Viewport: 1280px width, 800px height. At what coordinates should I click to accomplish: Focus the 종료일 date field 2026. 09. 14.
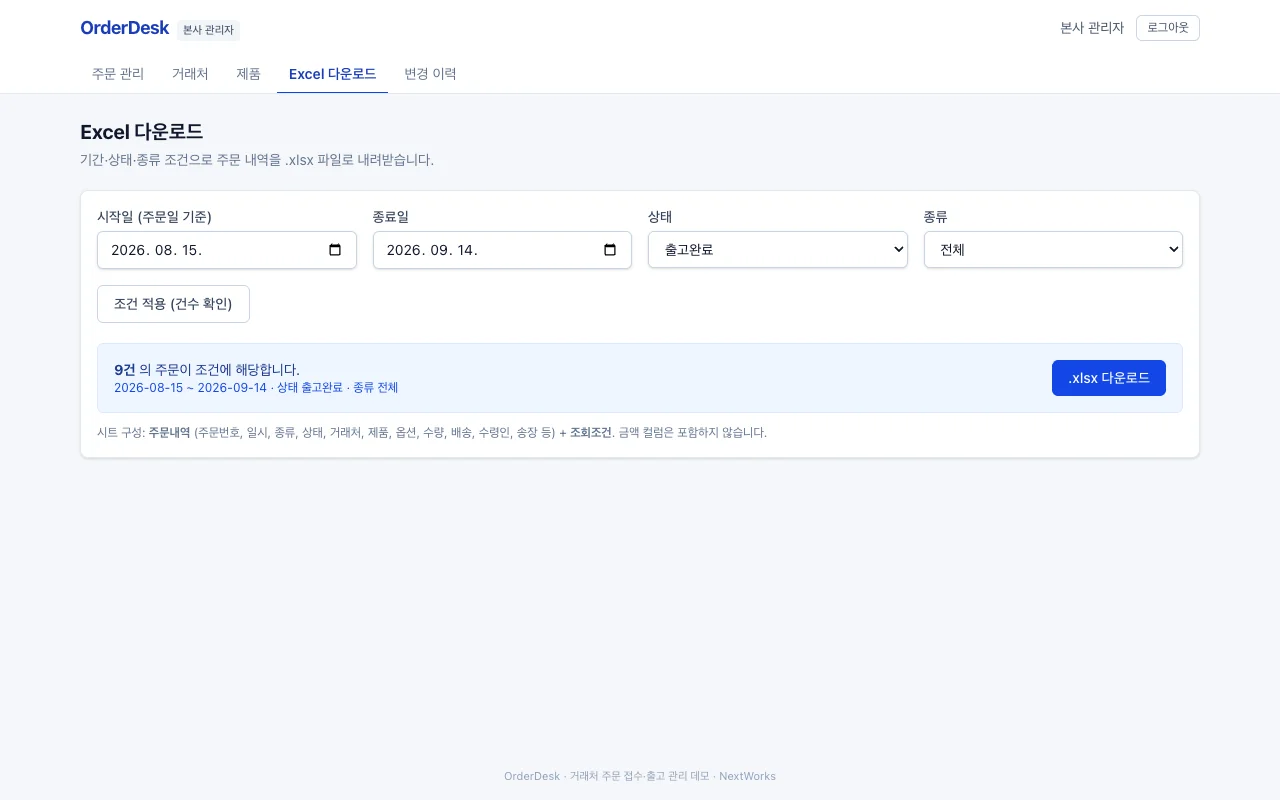point(502,250)
